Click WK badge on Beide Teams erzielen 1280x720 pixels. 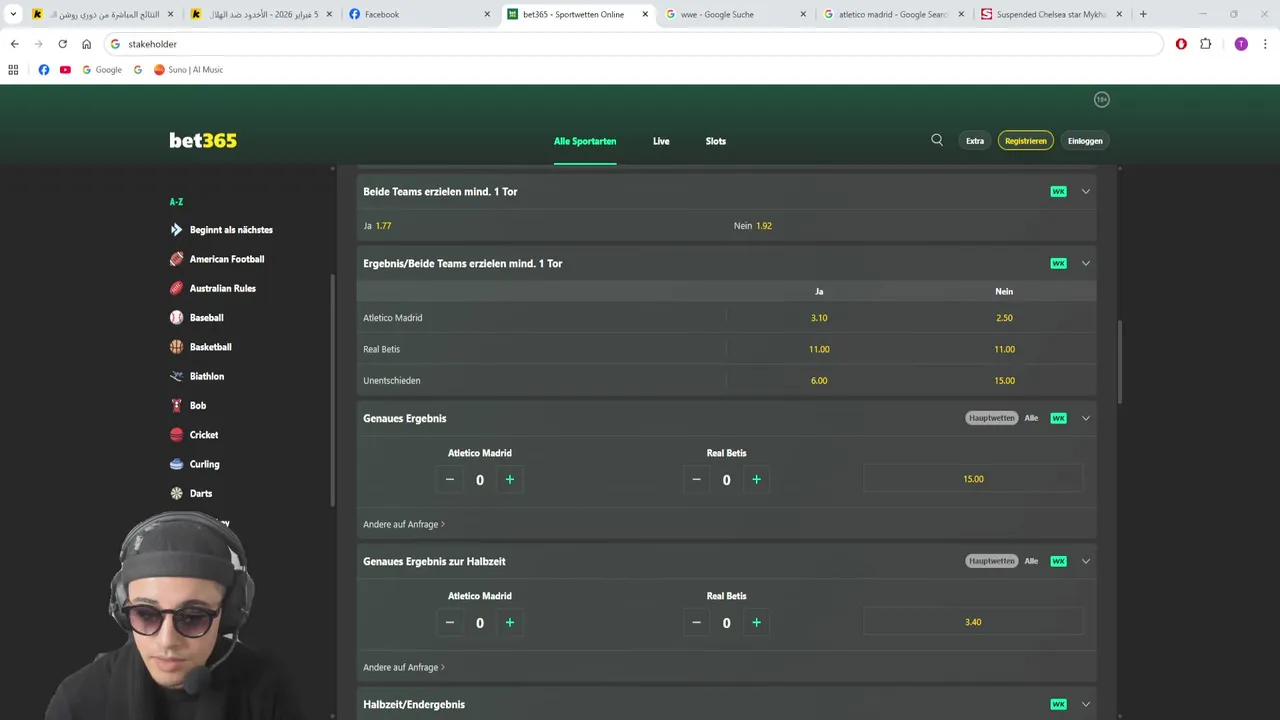coord(1058,191)
